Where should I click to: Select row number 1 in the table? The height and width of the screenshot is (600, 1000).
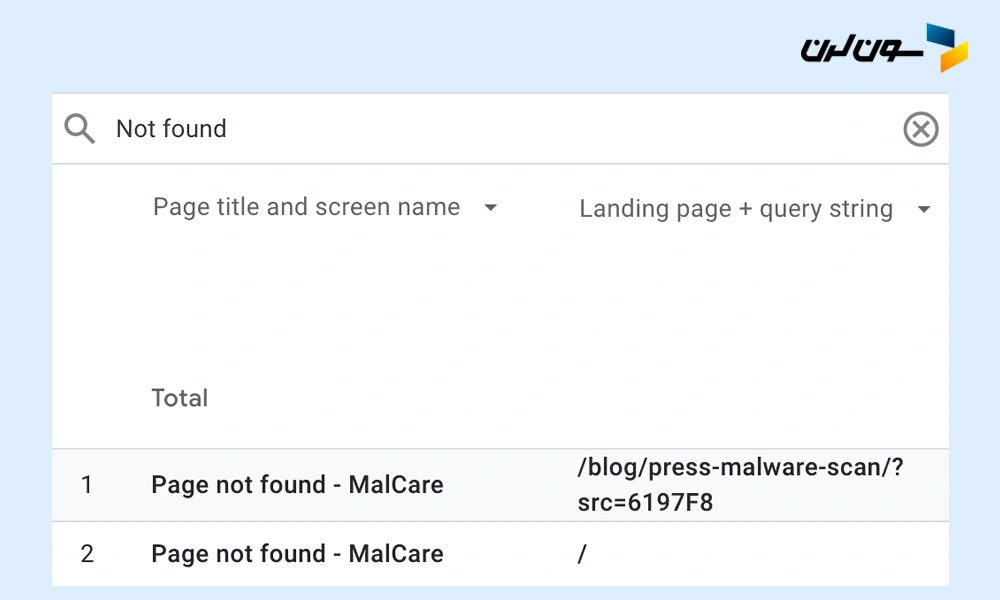(x=87, y=485)
